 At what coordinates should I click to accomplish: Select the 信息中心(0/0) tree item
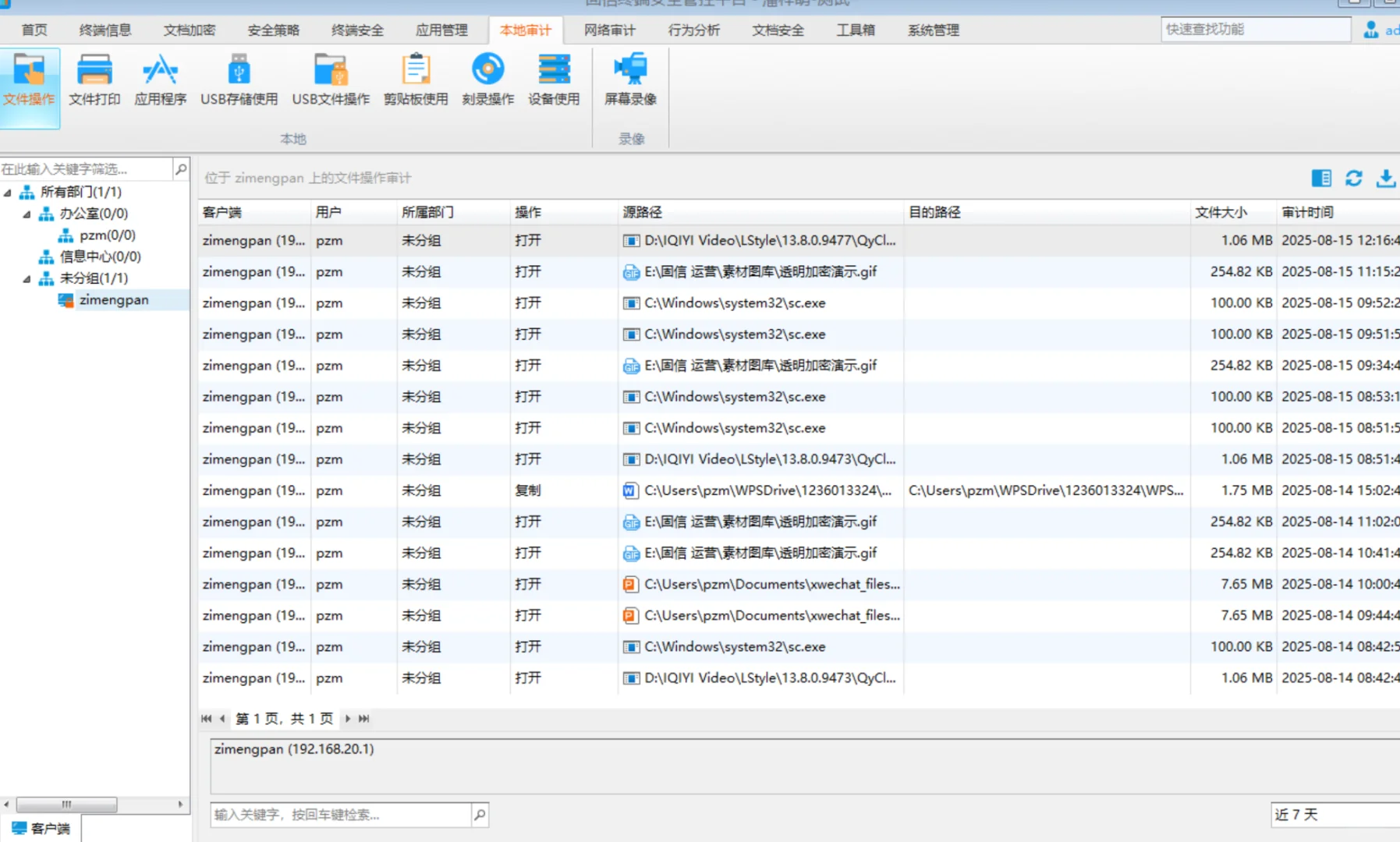tap(101, 256)
